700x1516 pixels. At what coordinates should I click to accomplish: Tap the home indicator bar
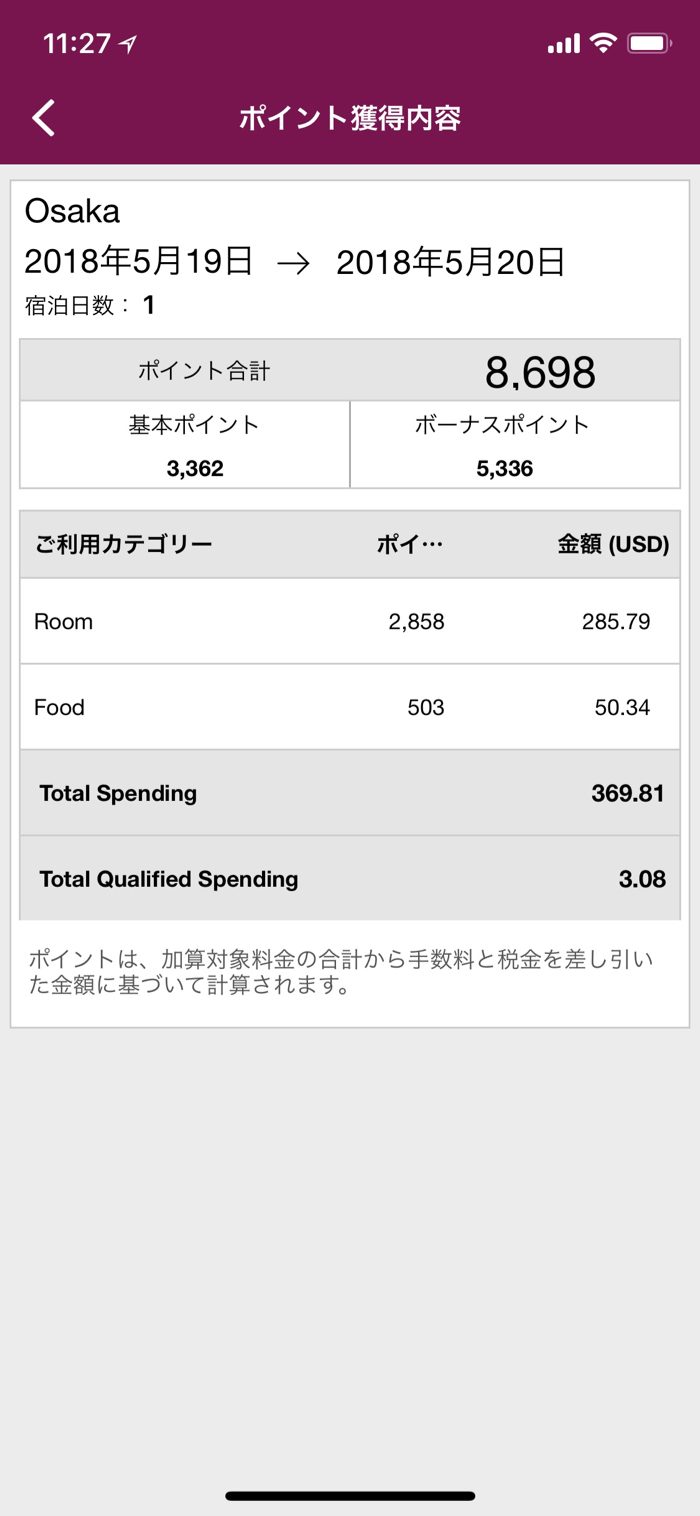click(x=350, y=1496)
